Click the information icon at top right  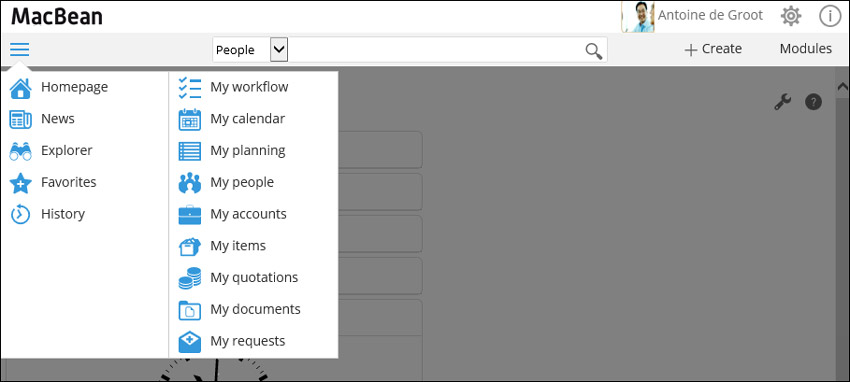tap(829, 16)
